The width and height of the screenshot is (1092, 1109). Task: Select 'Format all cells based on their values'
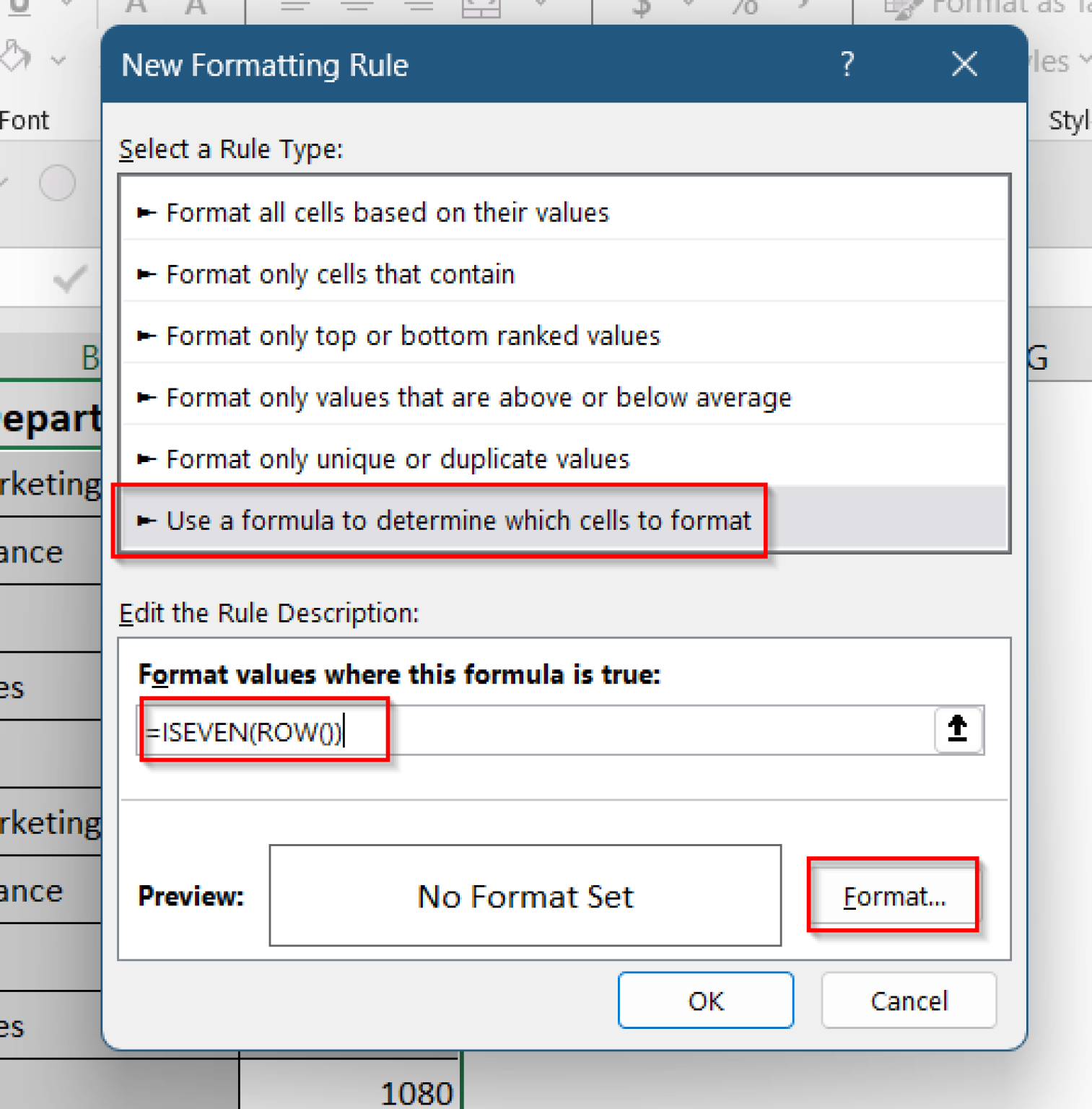point(387,212)
